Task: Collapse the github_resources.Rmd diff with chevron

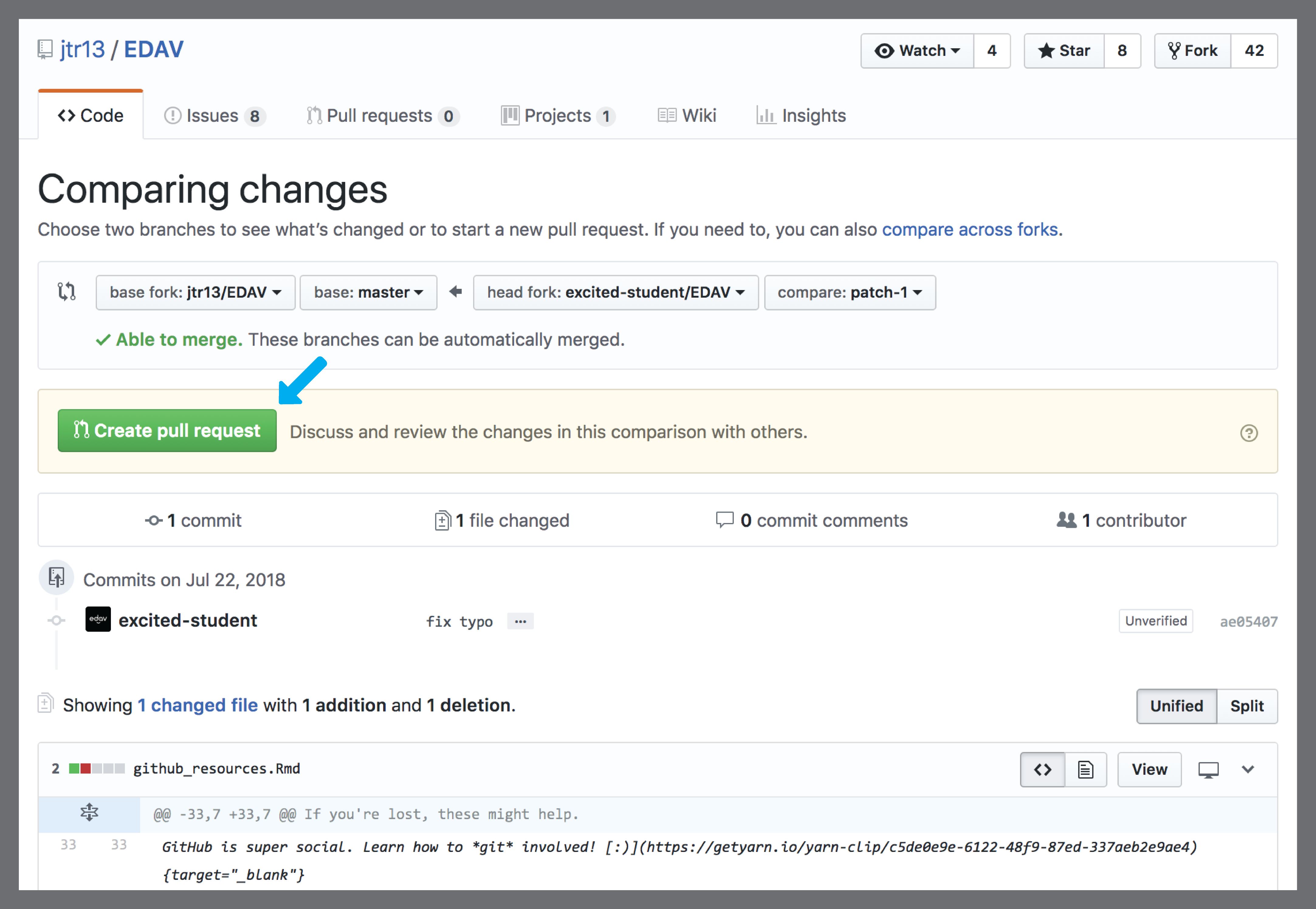Action: click(1248, 770)
